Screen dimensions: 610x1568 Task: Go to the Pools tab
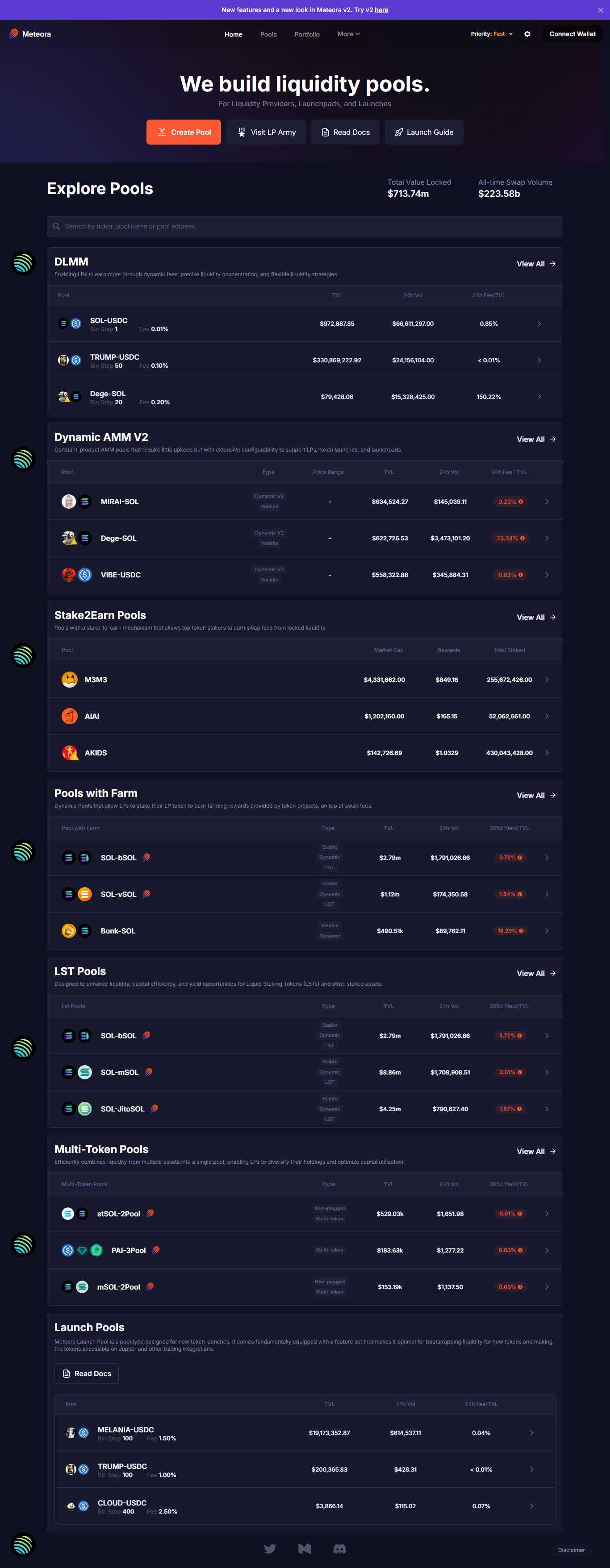268,34
